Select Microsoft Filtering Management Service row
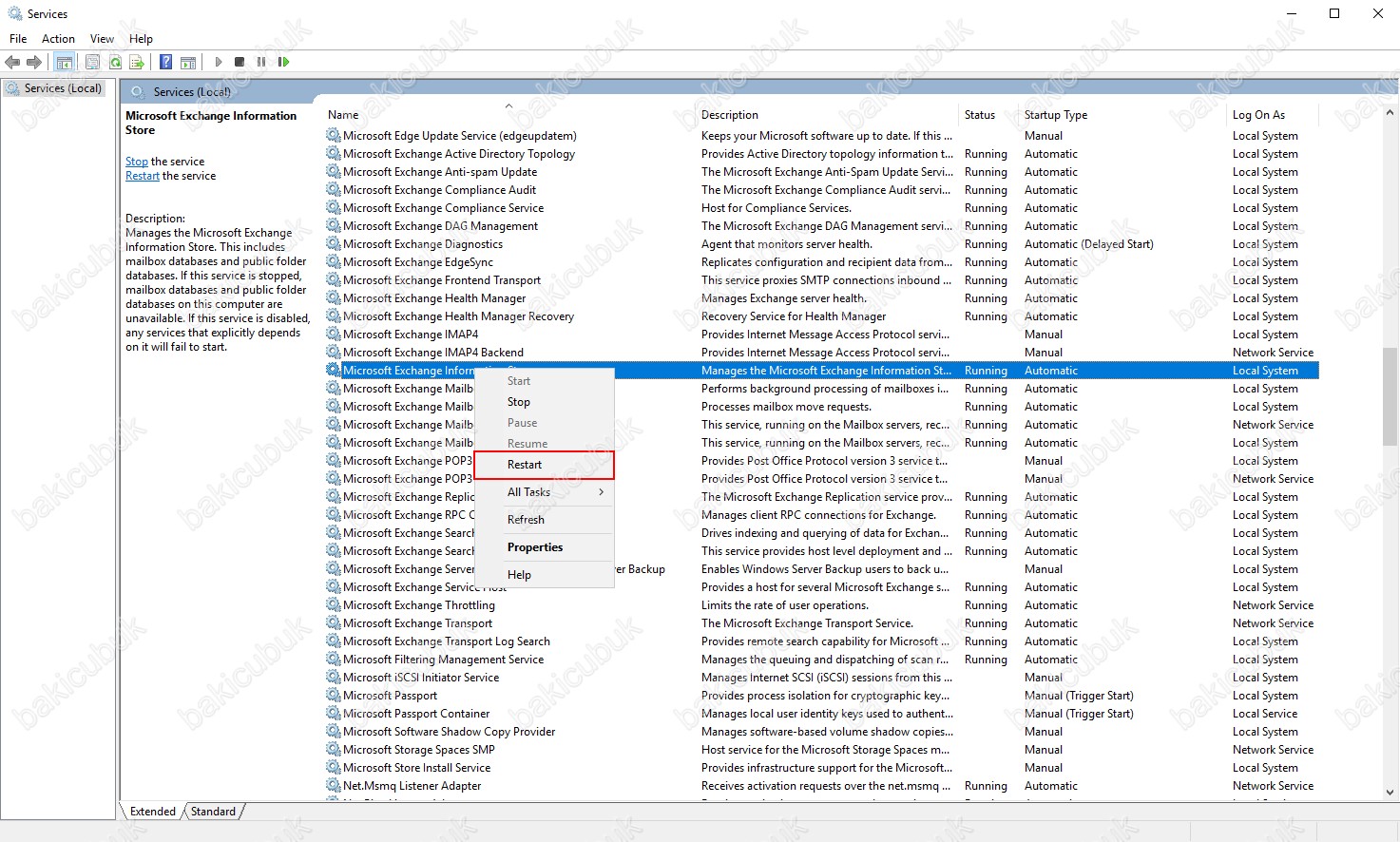This screenshot has width=1400, height=842. coord(821,660)
